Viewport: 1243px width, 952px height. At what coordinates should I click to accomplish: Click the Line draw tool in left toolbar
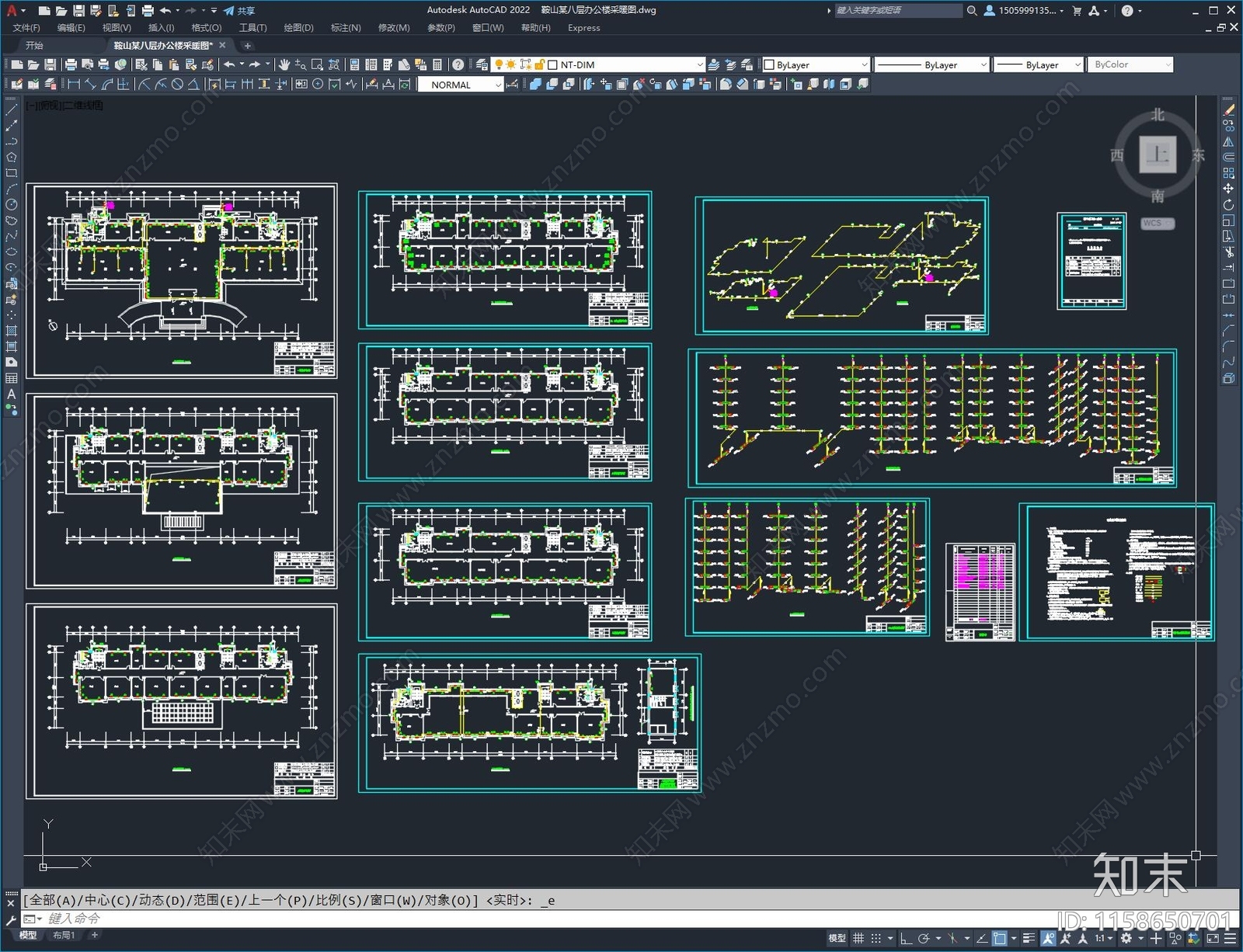[12, 109]
